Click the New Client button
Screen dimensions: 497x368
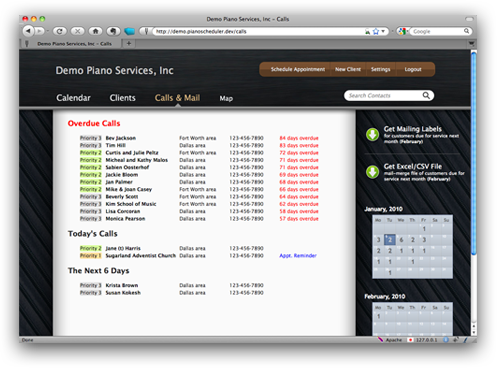click(x=348, y=69)
